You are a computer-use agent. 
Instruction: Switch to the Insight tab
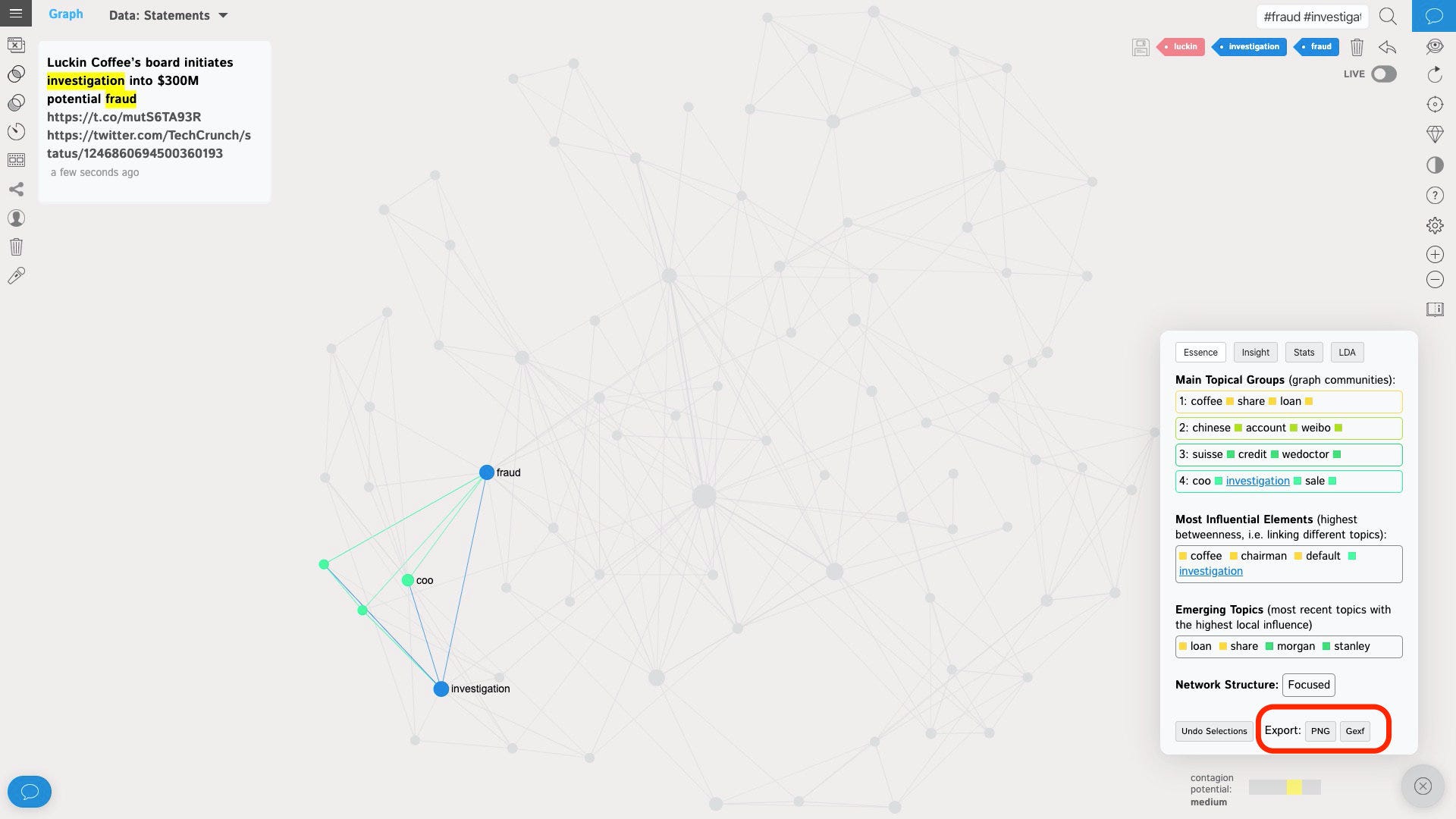(1256, 352)
